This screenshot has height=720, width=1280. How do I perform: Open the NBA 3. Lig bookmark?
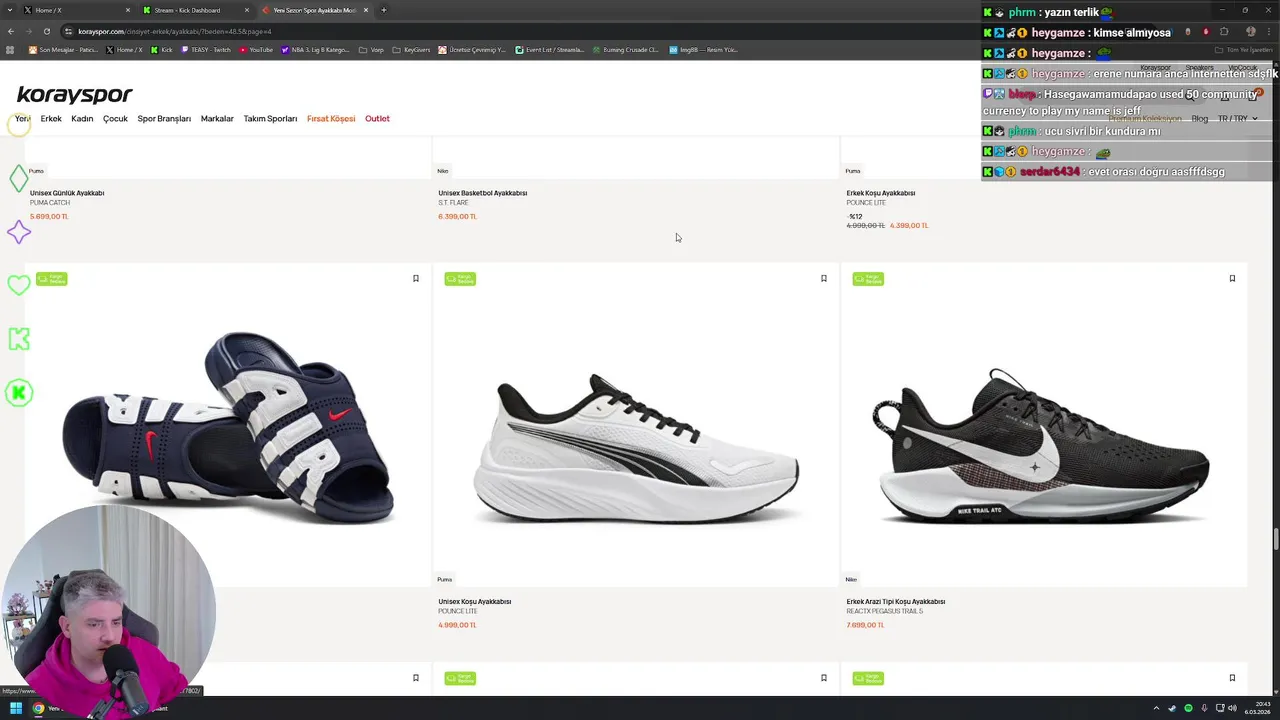pos(316,50)
